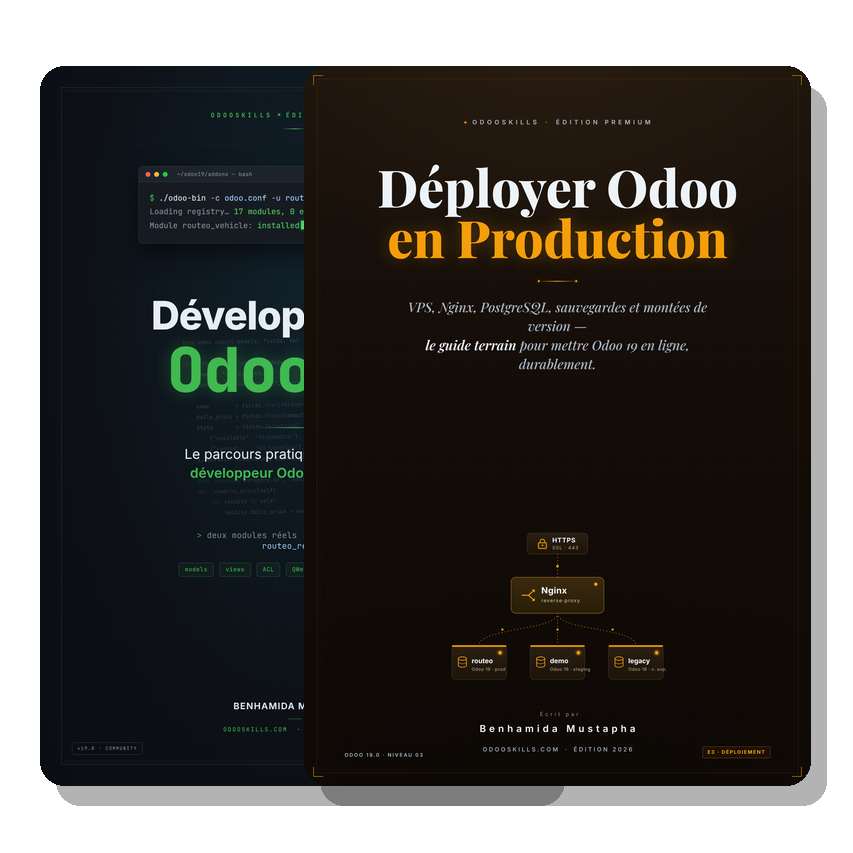The height and width of the screenshot is (853, 853).
Task: Click 'ODOO 19.0 · NIVEAU 03' footer text
Action: click(384, 755)
